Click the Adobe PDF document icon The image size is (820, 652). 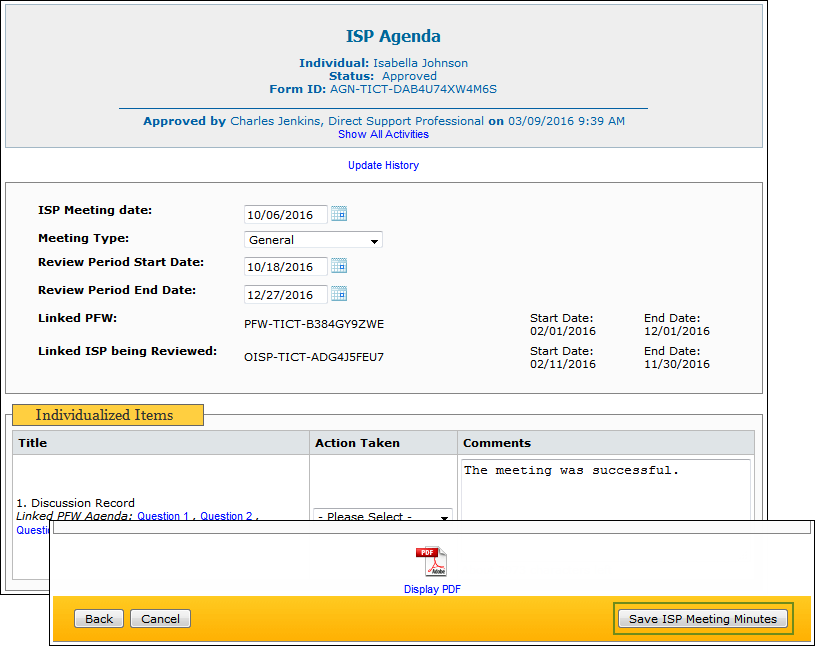[x=431, y=562]
